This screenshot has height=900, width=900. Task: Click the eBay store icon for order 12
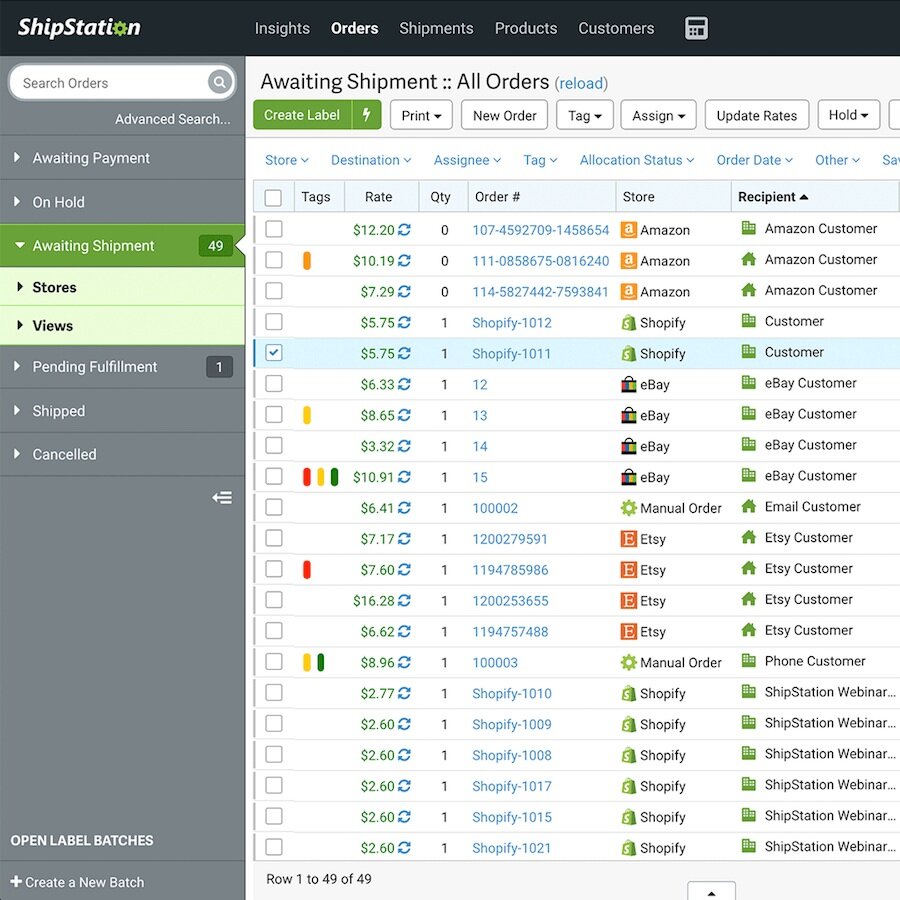pyautogui.click(x=629, y=384)
